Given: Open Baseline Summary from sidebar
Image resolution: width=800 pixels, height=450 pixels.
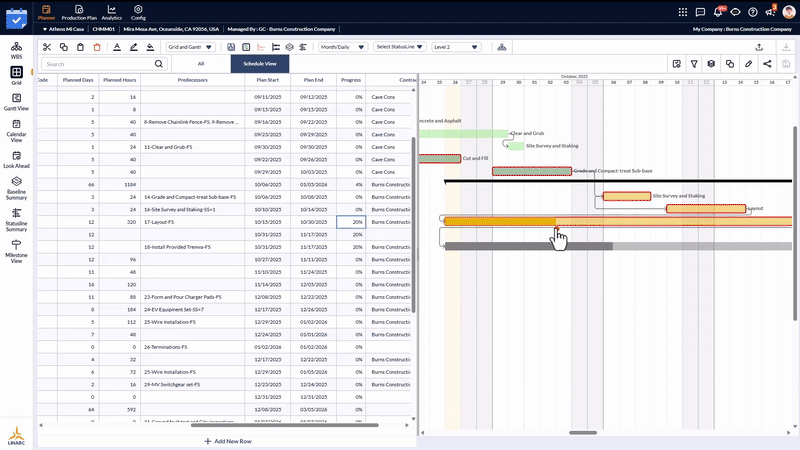Looking at the screenshot, I should pos(16,187).
